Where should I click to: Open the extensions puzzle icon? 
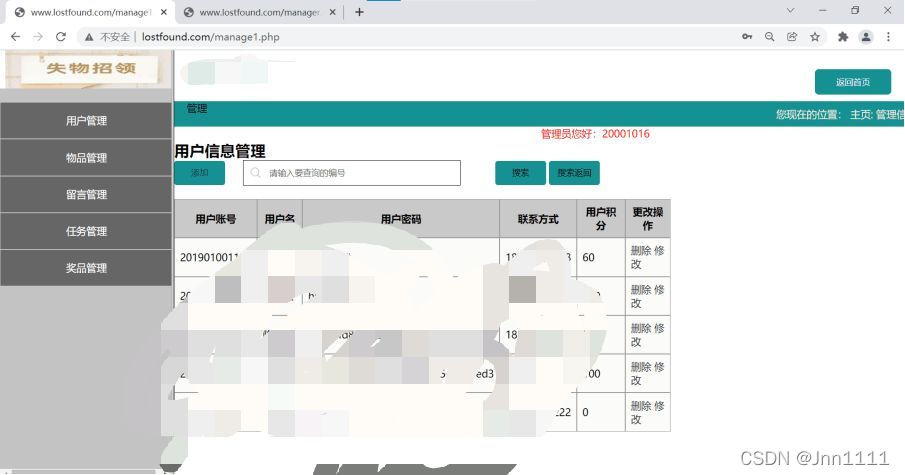coord(843,37)
